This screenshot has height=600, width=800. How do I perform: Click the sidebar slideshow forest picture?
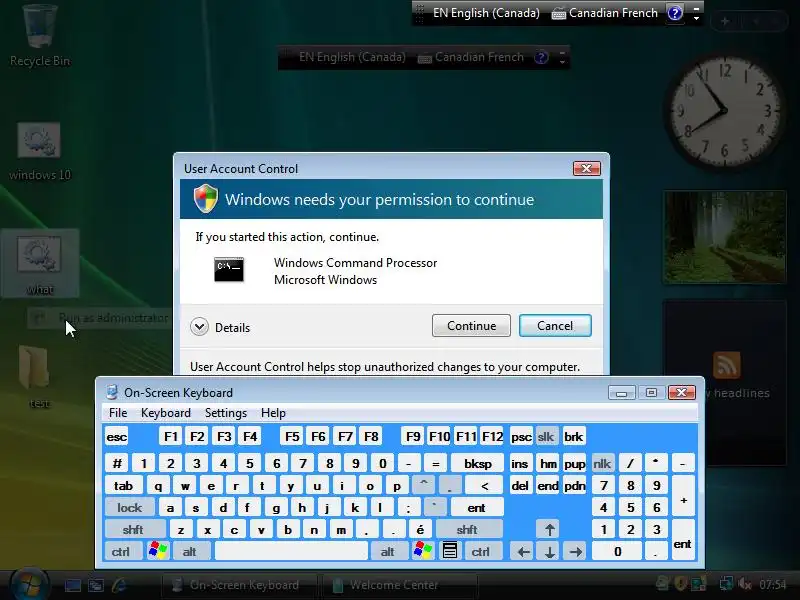[x=724, y=237]
